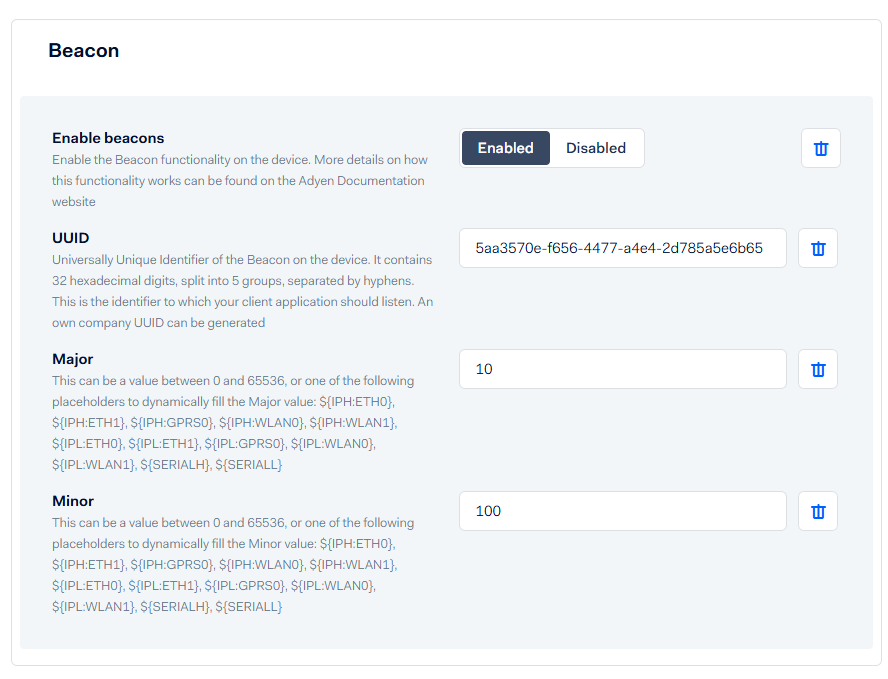Image resolution: width=888 pixels, height=679 pixels.
Task: Focus the UUID input field
Action: click(622, 248)
